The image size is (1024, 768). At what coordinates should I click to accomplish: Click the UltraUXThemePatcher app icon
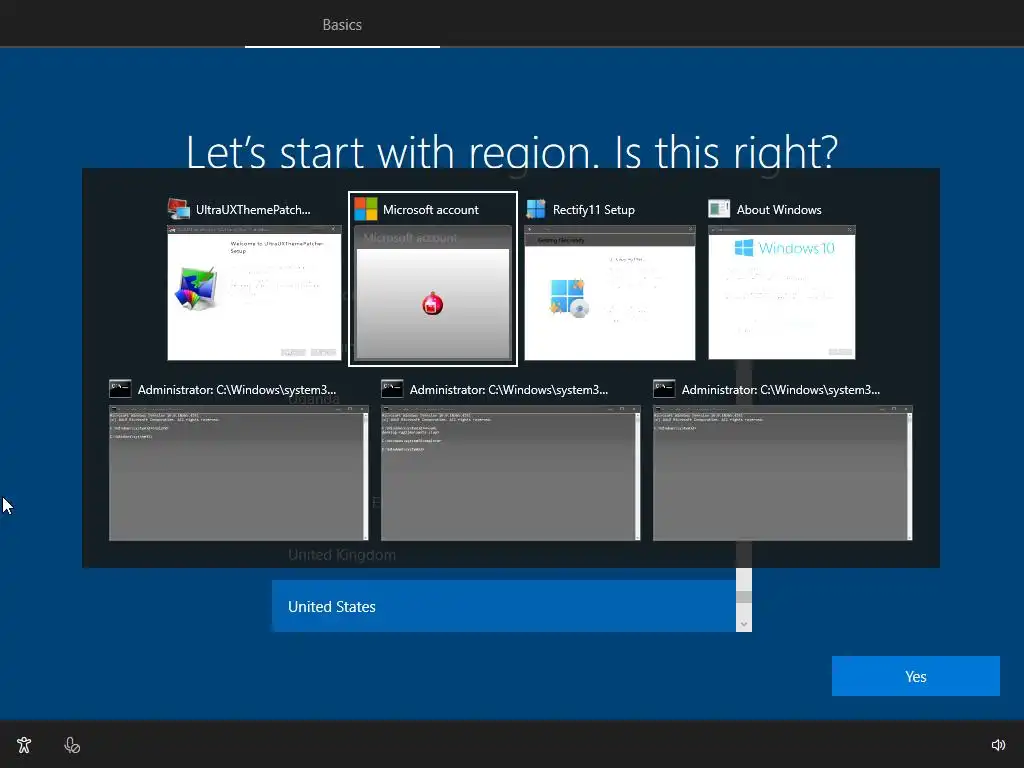point(178,209)
